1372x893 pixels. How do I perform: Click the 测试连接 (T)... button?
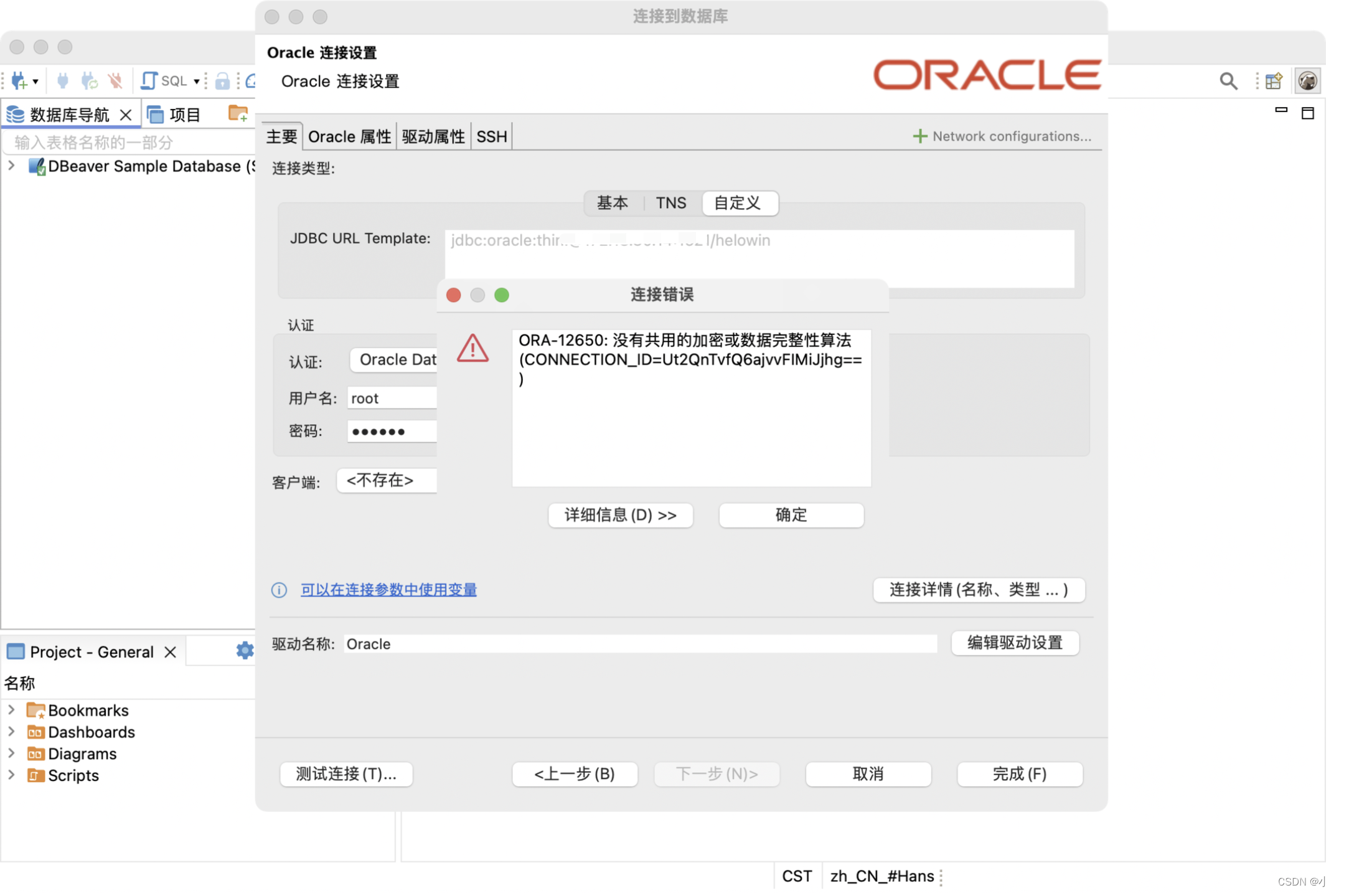coord(346,774)
